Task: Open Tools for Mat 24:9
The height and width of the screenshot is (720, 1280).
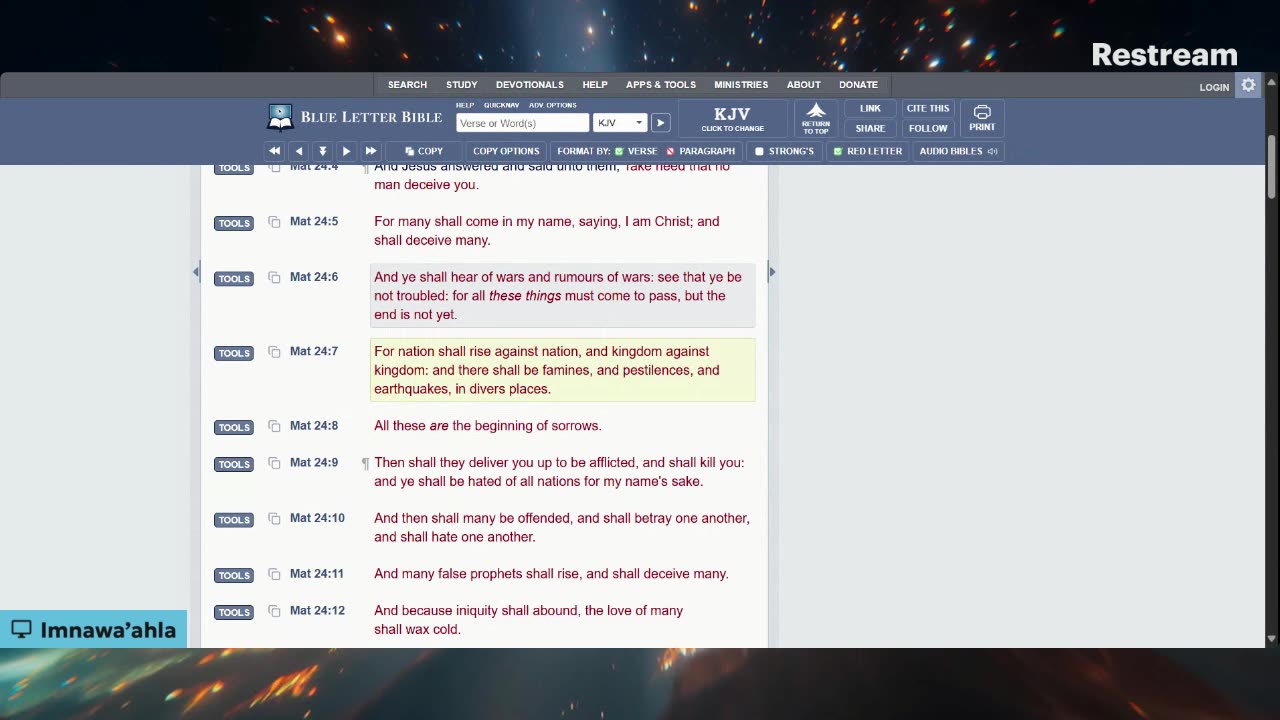Action: coord(234,464)
